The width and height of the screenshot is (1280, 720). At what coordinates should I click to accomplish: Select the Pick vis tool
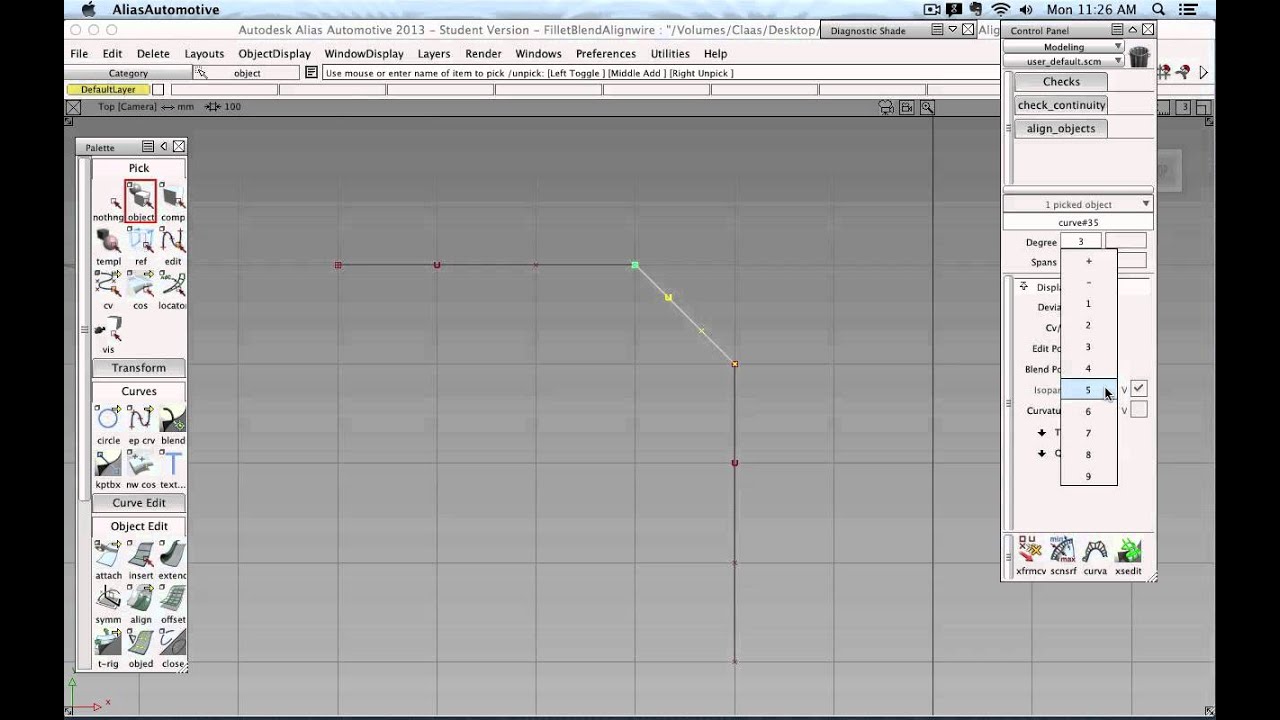point(108,333)
